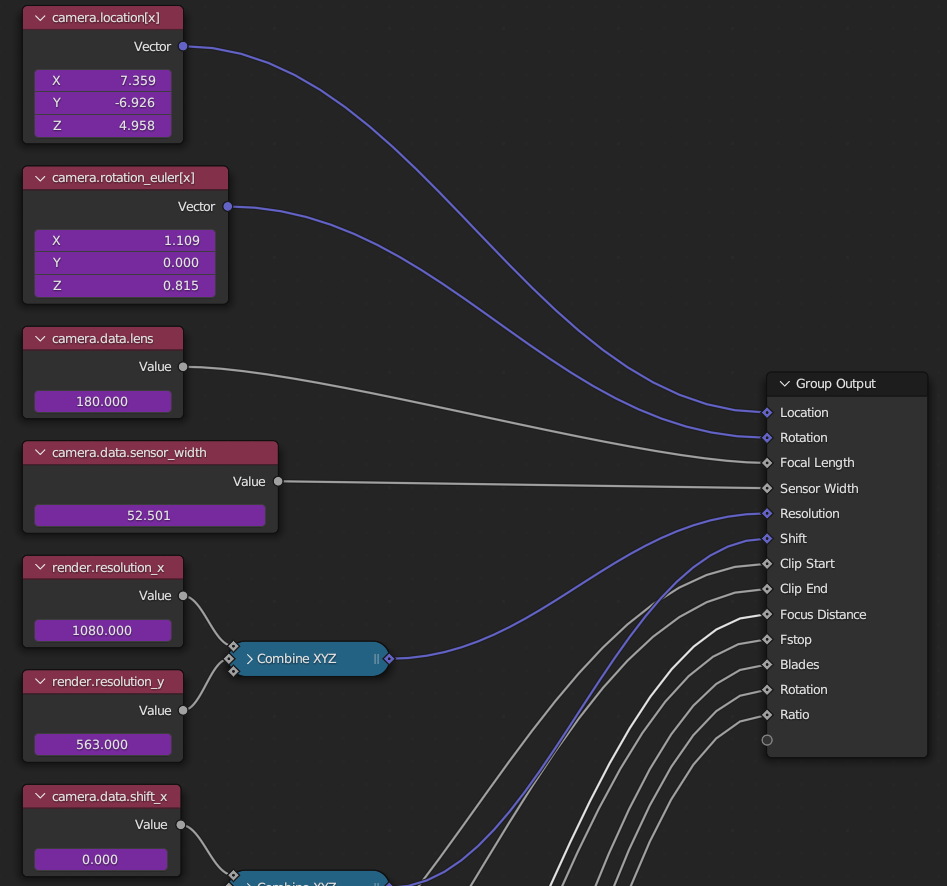Click the Clip Start input socket
Image resolution: width=947 pixels, height=886 pixels.
point(767,563)
